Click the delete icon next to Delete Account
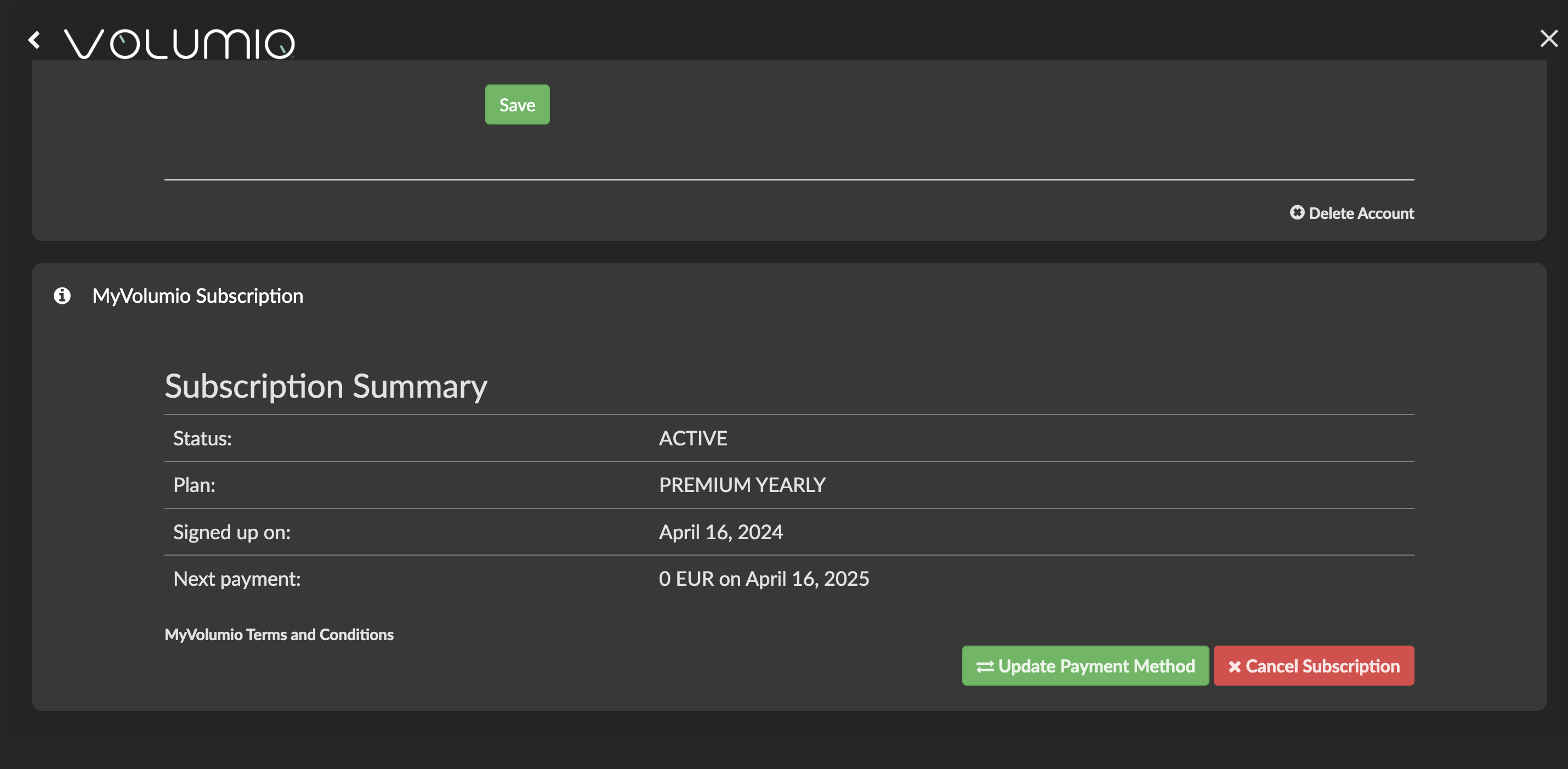The image size is (1568, 769). [x=1298, y=213]
